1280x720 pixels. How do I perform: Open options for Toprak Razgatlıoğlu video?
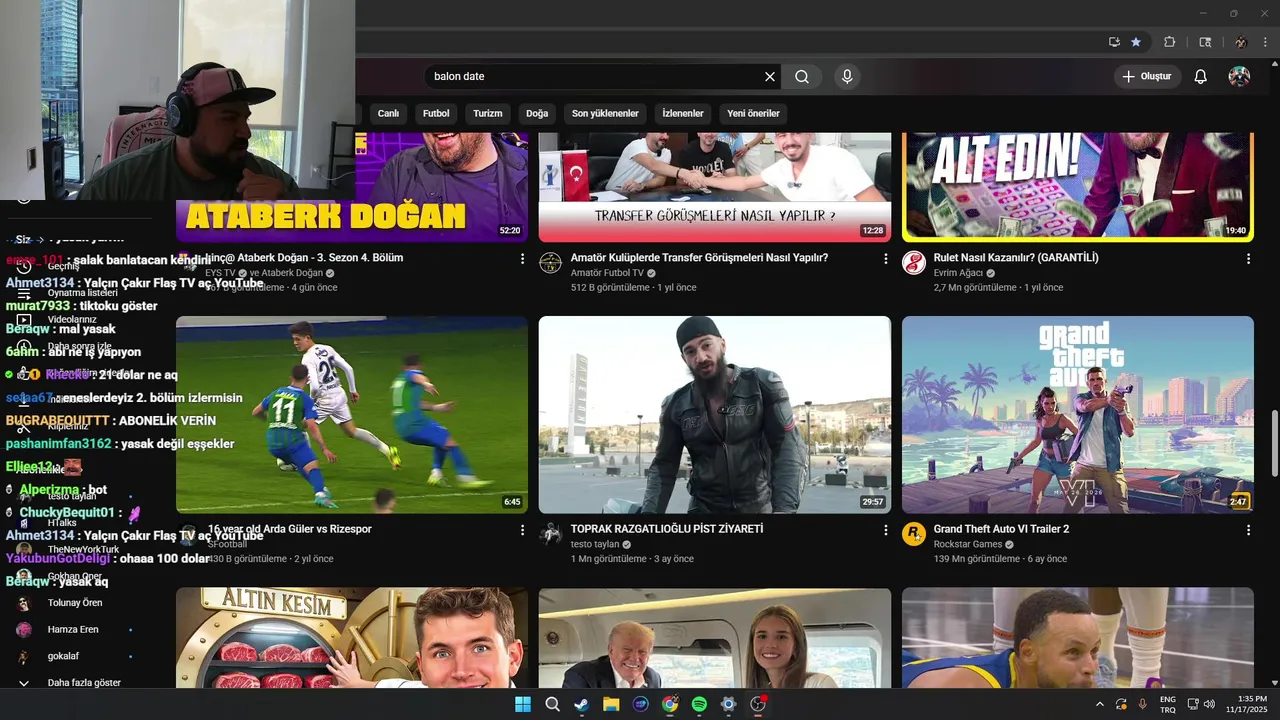[x=885, y=529]
